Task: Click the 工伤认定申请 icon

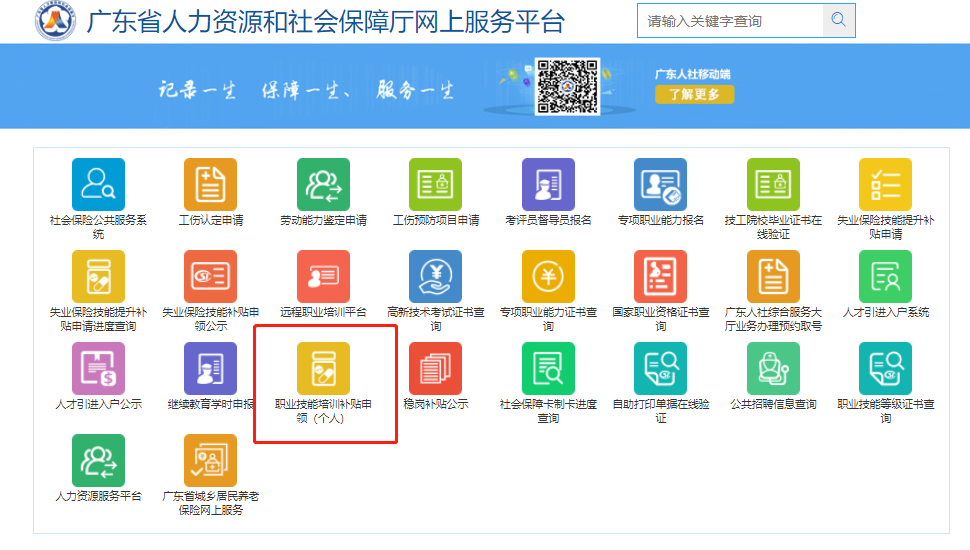Action: 210,185
